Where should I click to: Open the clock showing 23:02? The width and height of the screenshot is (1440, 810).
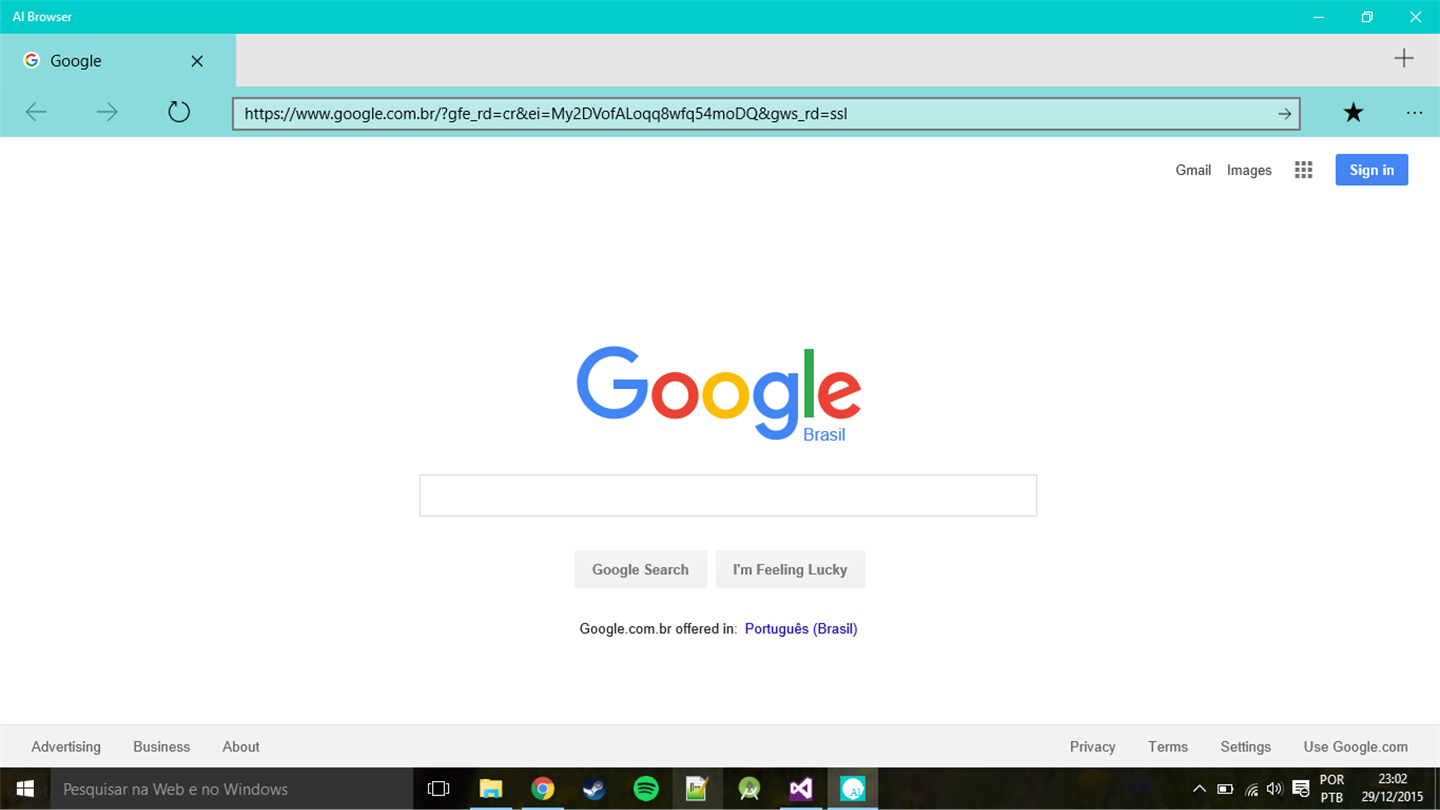(x=1392, y=789)
